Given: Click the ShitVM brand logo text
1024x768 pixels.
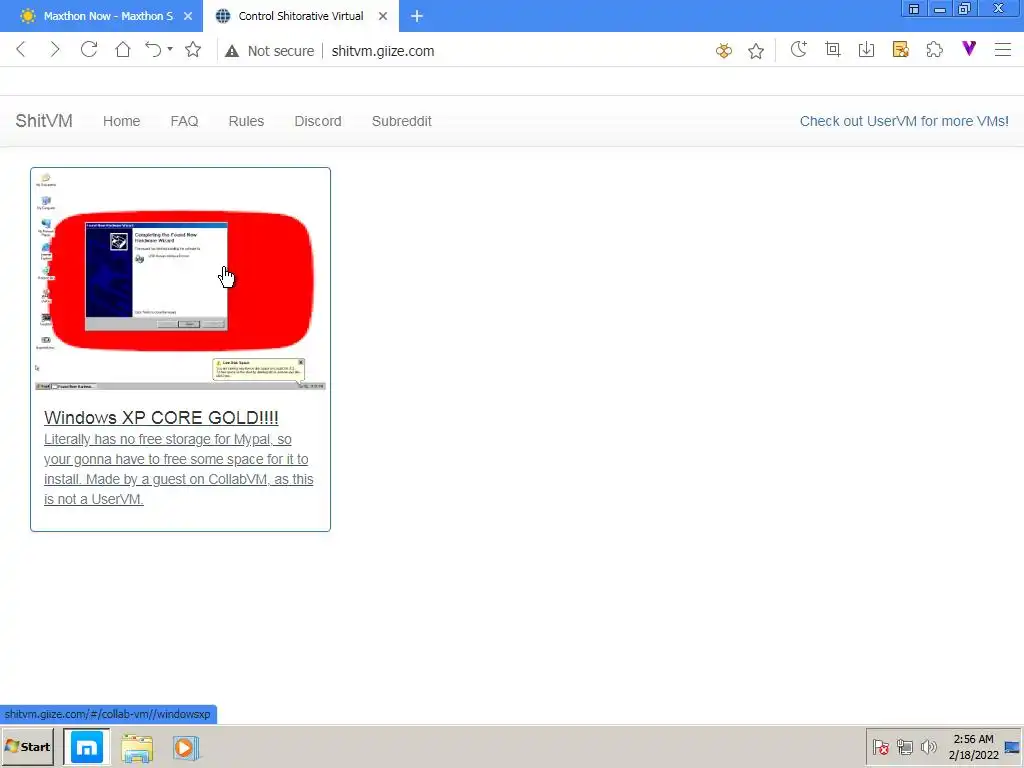Looking at the screenshot, I should tap(44, 121).
